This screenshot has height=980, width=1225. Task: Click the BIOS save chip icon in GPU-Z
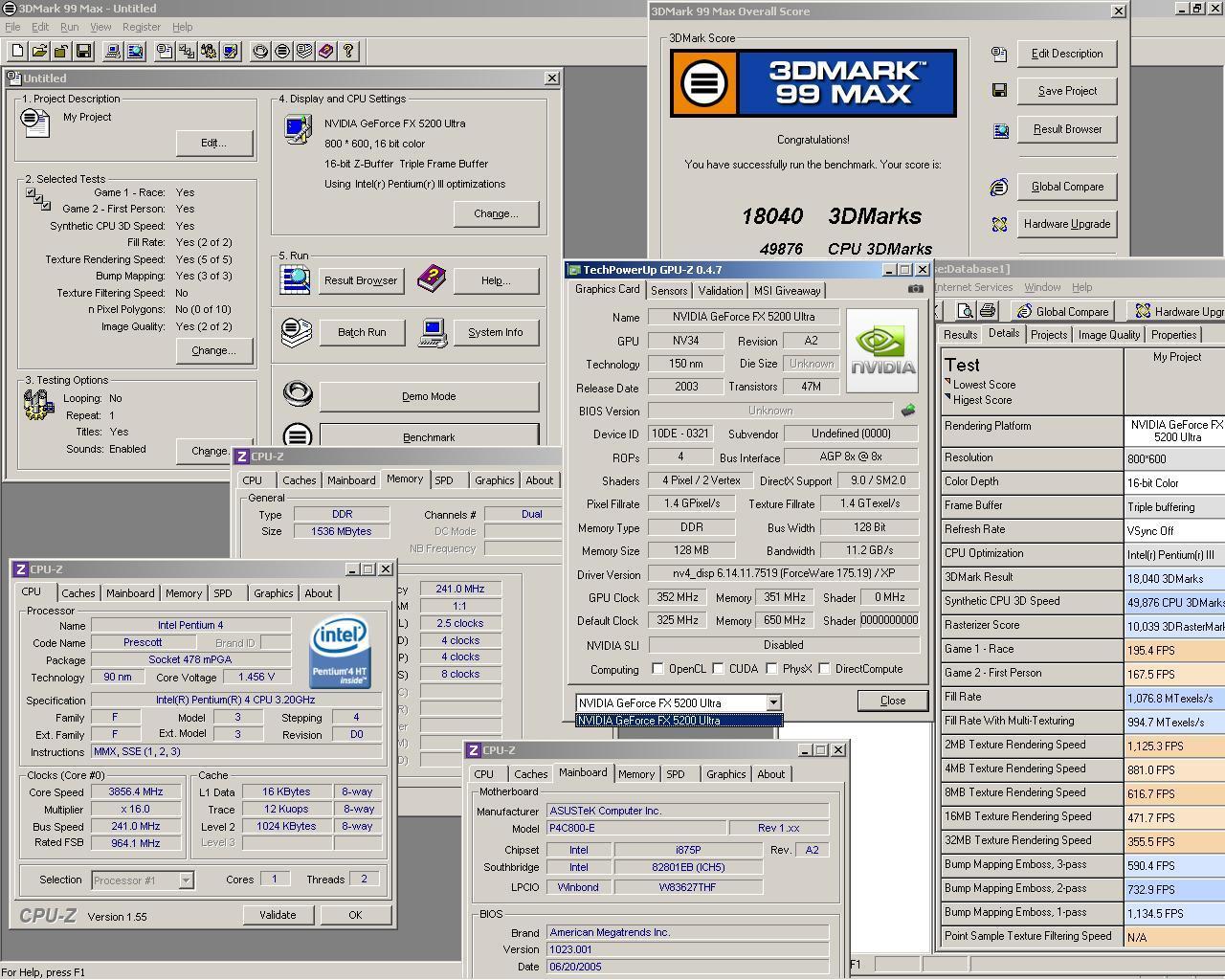coord(907,411)
